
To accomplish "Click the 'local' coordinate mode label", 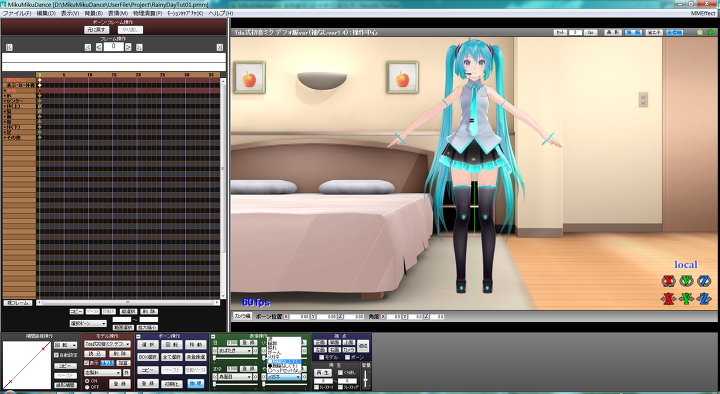I will pyautogui.click(x=686, y=265).
